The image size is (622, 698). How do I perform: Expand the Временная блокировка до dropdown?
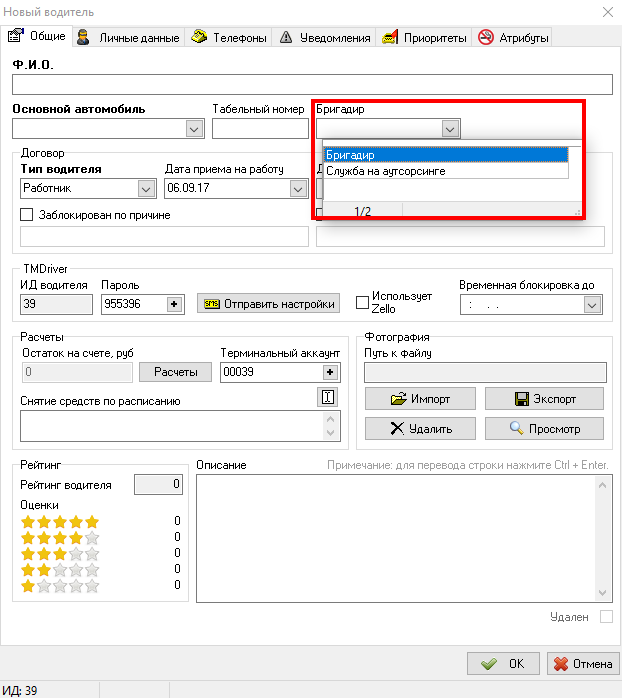pyautogui.click(x=593, y=304)
